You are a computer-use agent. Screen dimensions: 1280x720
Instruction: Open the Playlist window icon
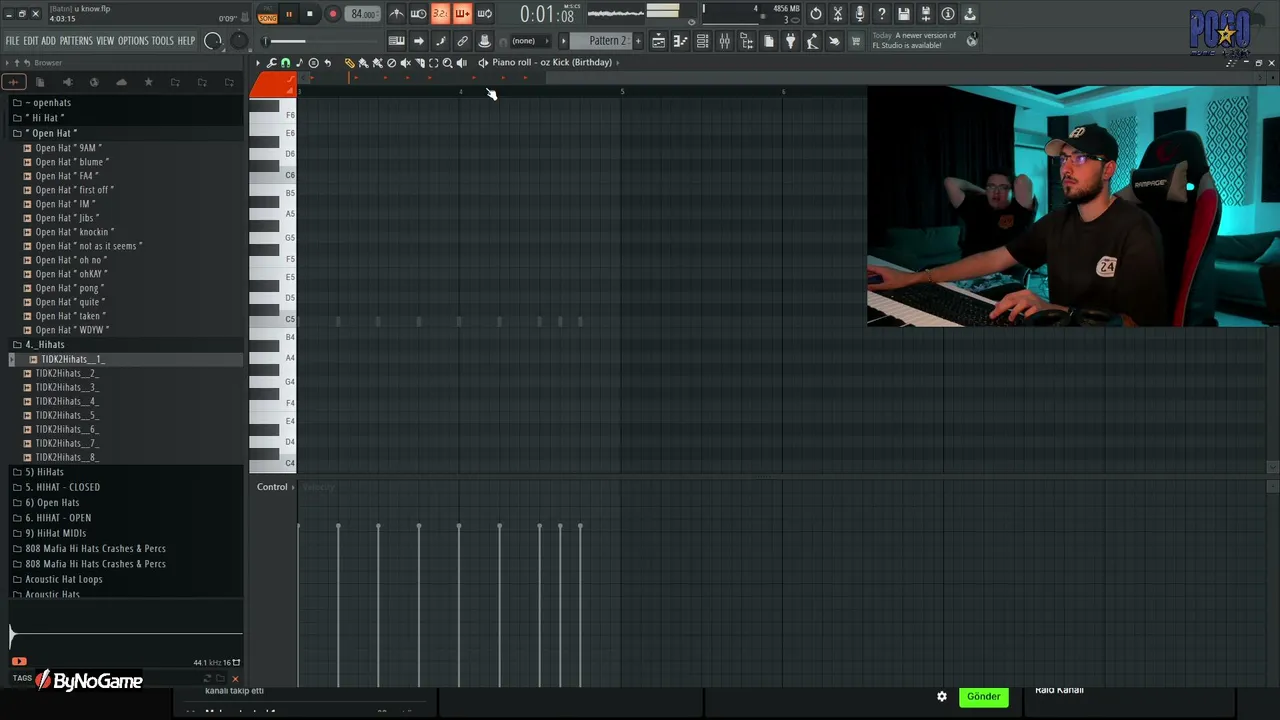[659, 41]
